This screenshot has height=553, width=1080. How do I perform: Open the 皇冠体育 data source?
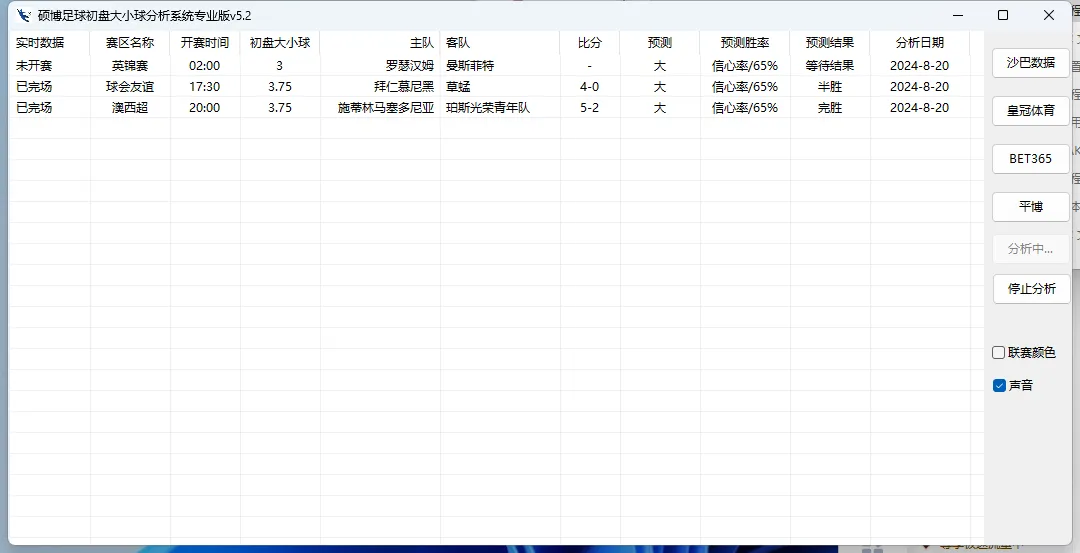coord(1030,110)
